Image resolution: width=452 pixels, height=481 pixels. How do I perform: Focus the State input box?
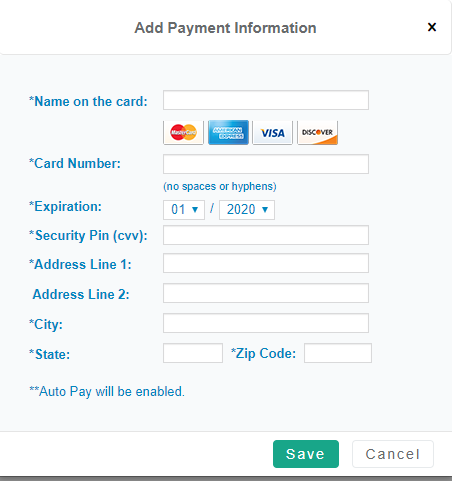[193, 353]
